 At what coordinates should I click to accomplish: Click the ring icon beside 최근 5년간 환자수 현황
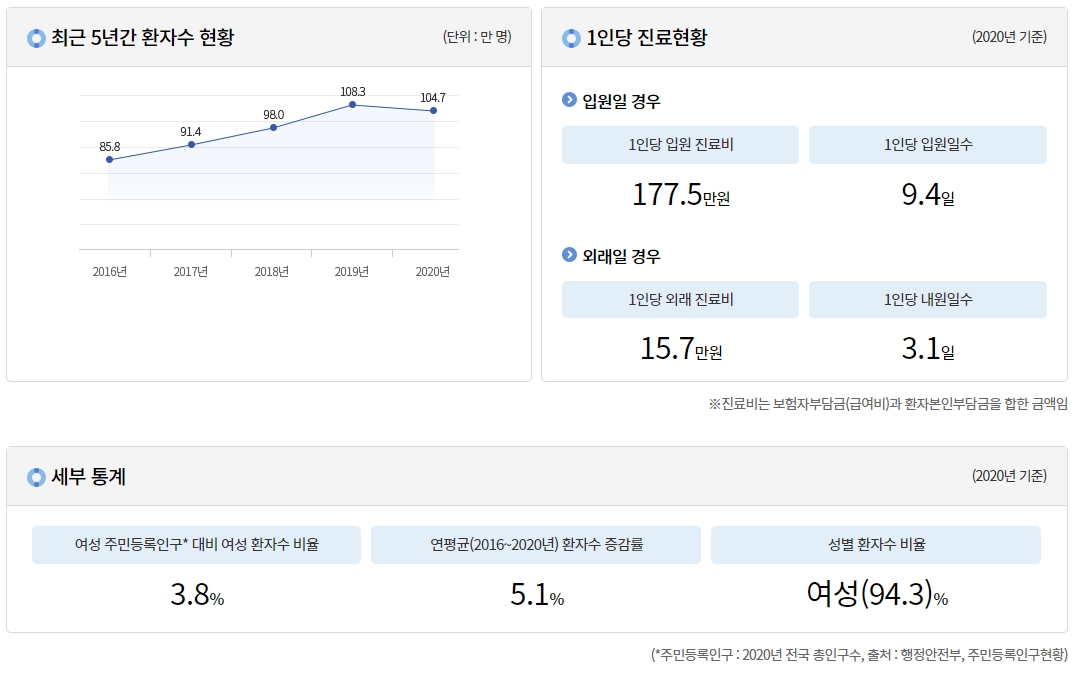pyautogui.click(x=36, y=38)
